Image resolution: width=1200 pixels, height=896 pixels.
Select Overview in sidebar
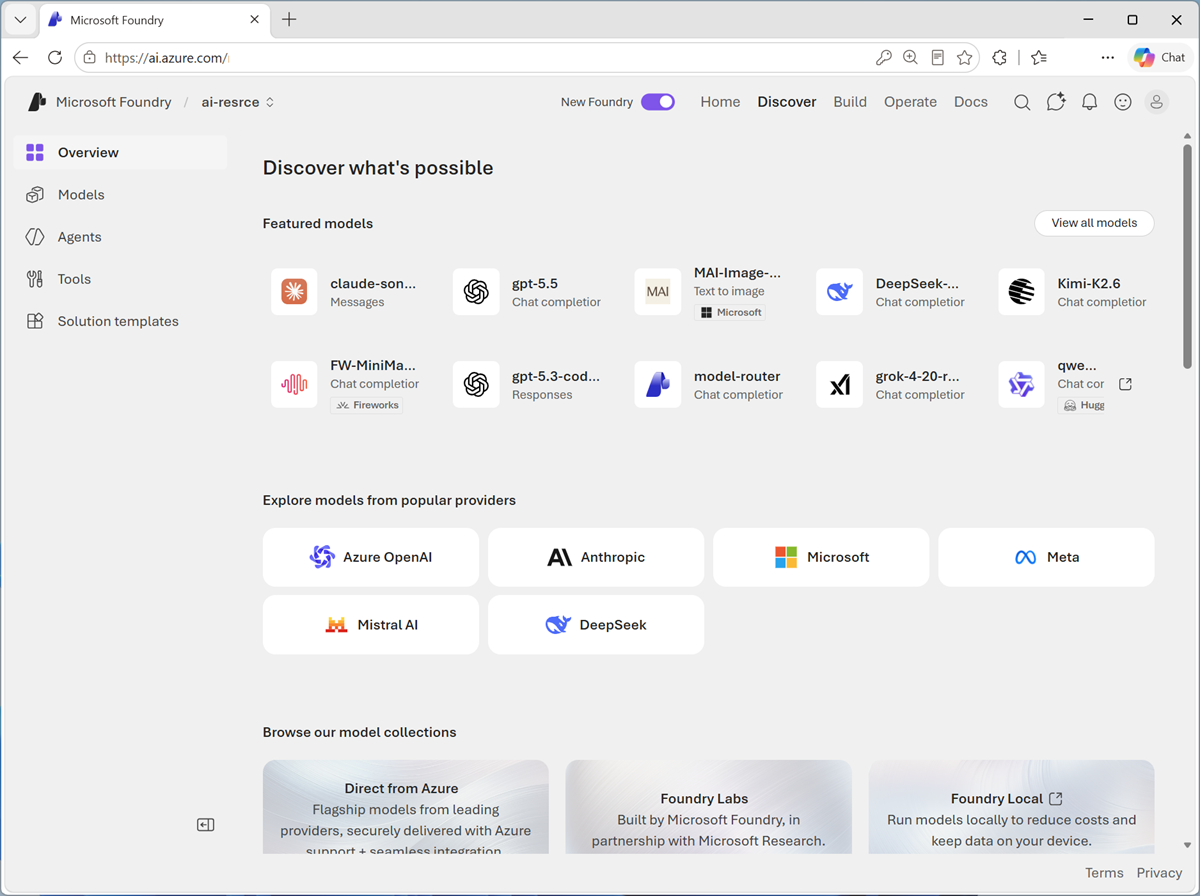pos(120,153)
